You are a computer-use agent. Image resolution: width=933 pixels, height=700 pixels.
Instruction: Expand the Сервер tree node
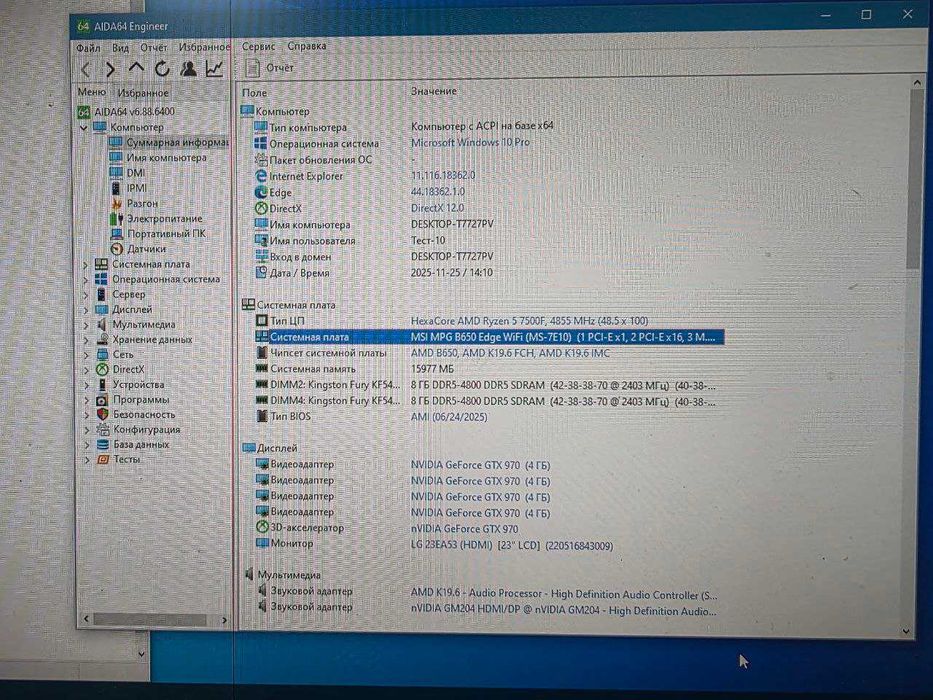(x=86, y=295)
